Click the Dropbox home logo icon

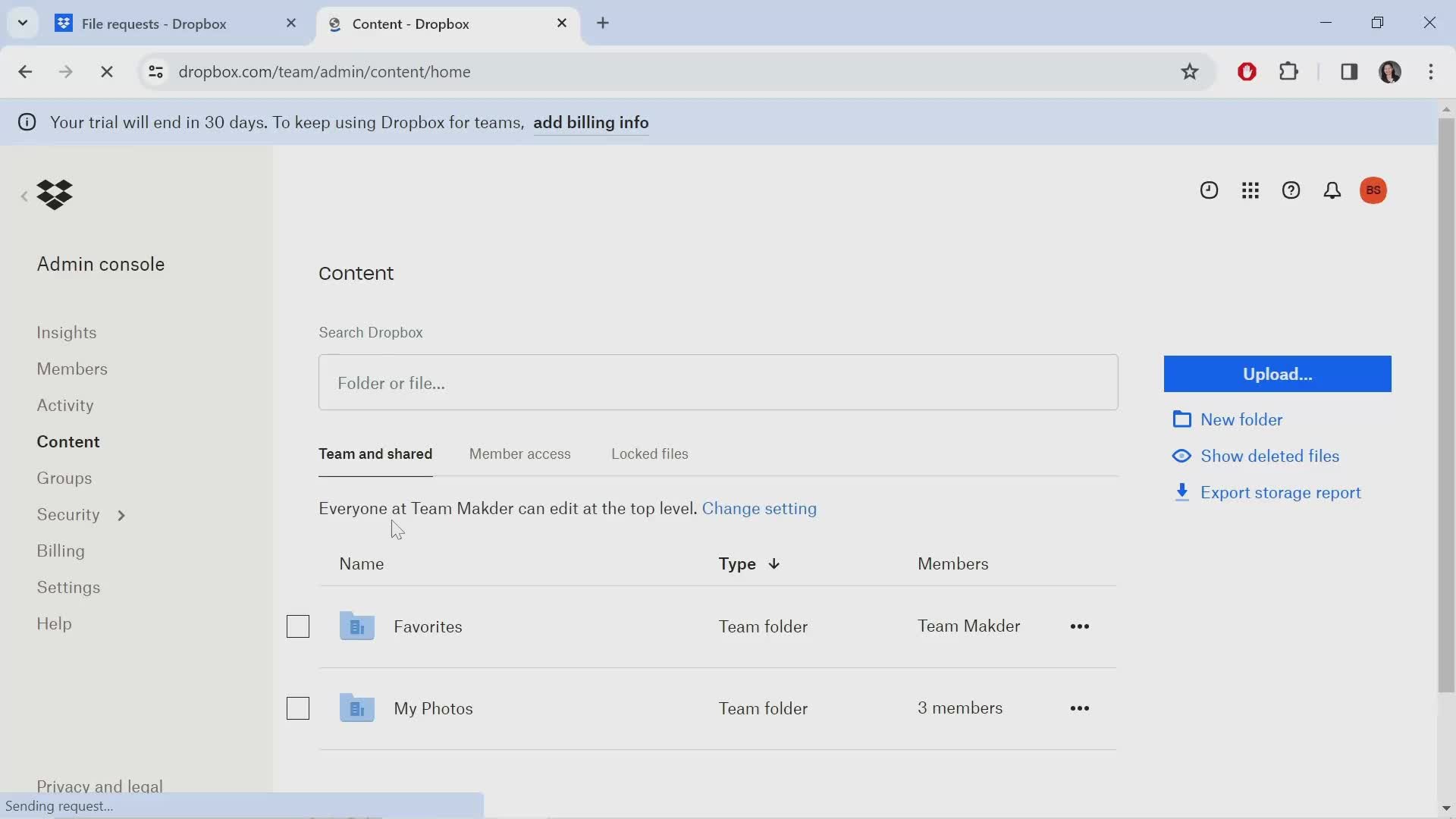55,195
